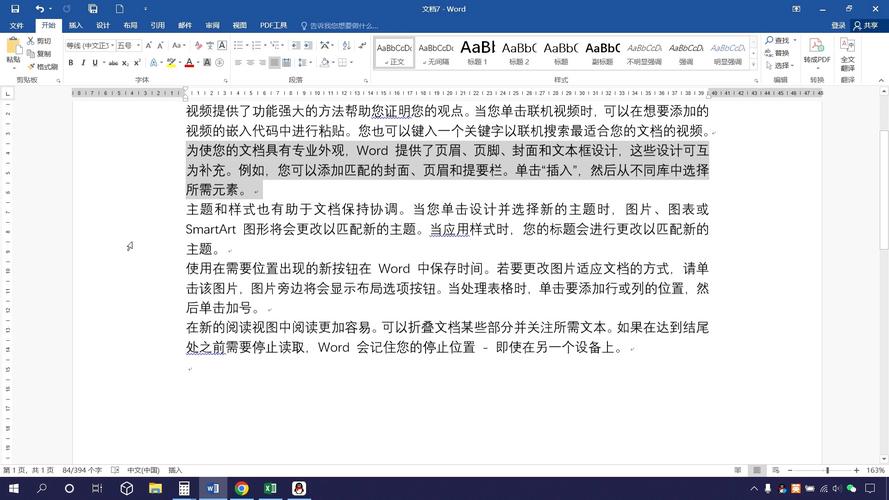Open the Find (查找) search tool
Screen dimensions: 889x500
point(777,41)
